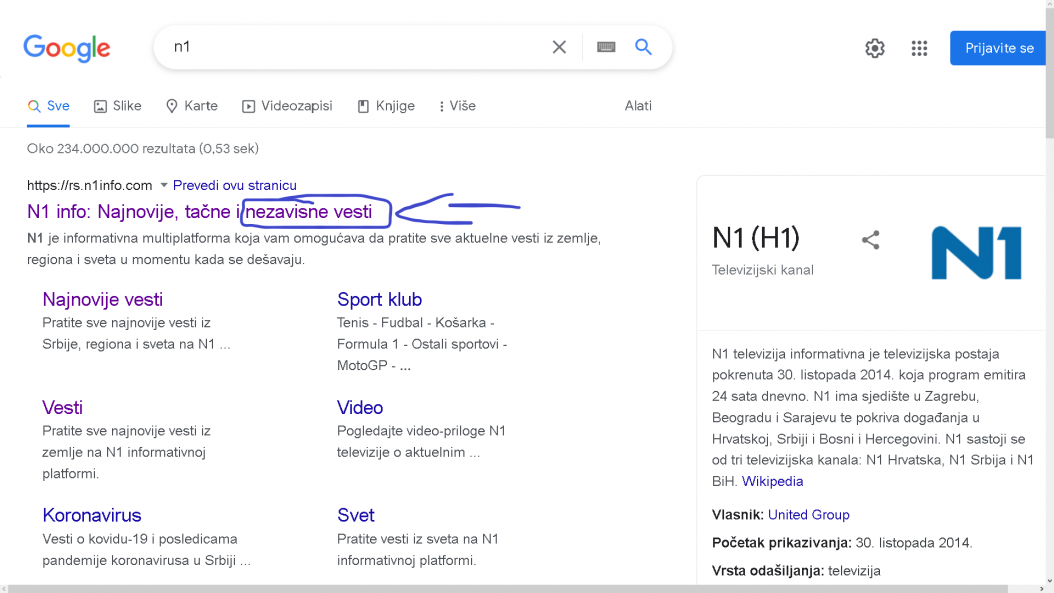Click the Sve tab magnifier icon
This screenshot has width=1054, height=593.
tap(34, 106)
